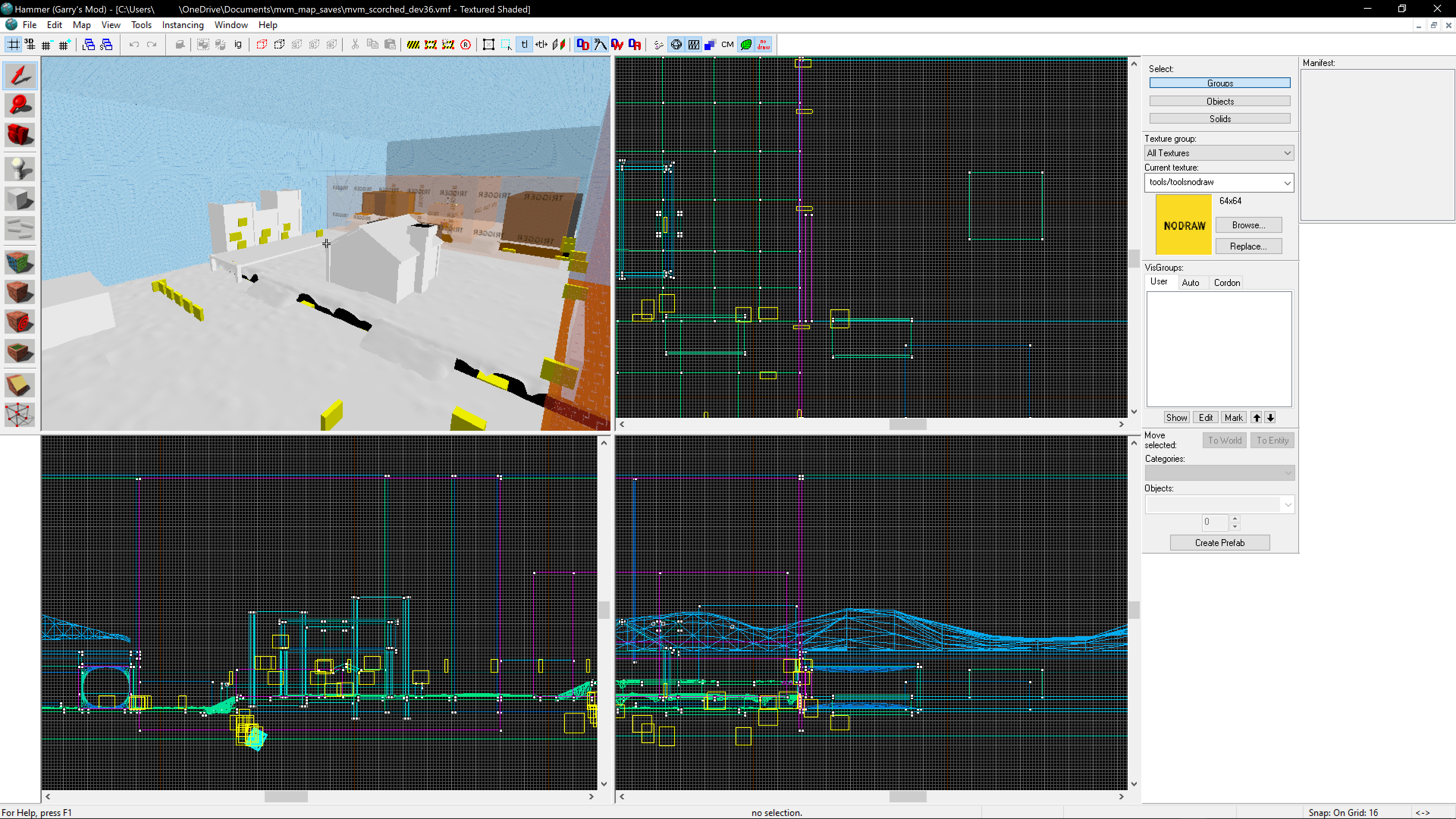Click the Undo arrow icon
The width and height of the screenshot is (1456, 819).
pyautogui.click(x=134, y=45)
